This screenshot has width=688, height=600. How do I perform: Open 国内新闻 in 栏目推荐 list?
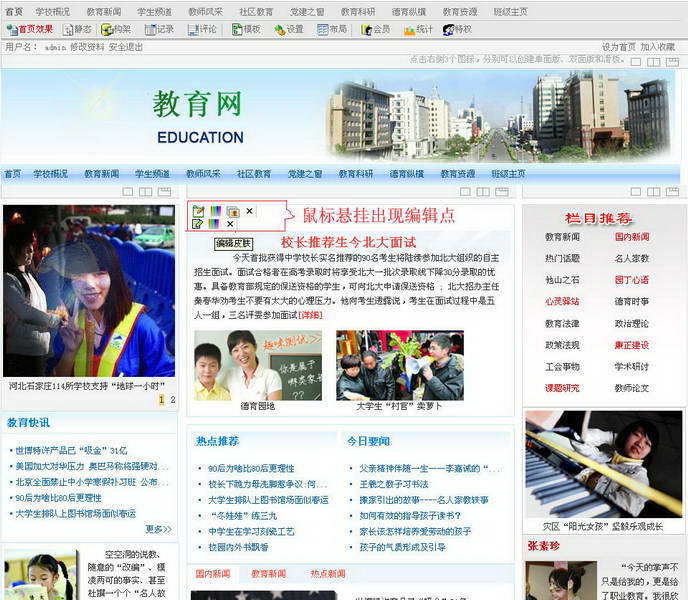(632, 237)
